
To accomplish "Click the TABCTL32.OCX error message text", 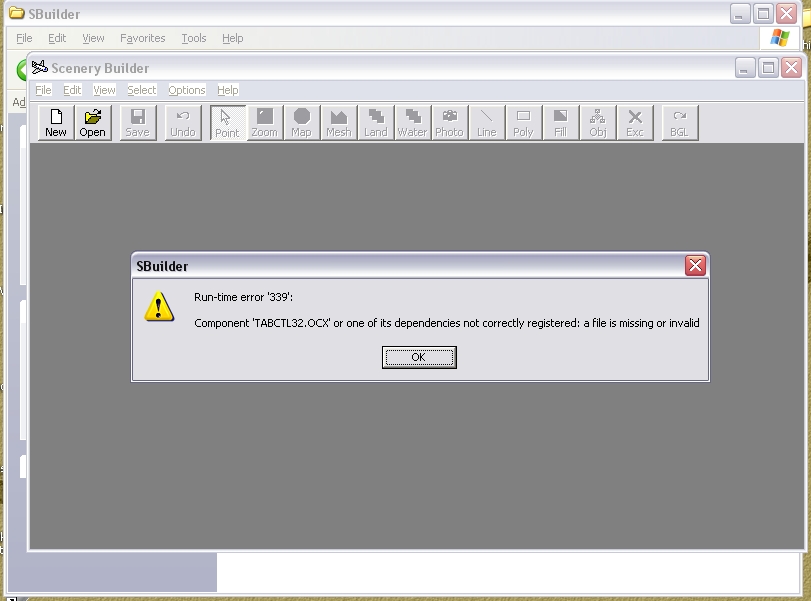I will [x=447, y=323].
